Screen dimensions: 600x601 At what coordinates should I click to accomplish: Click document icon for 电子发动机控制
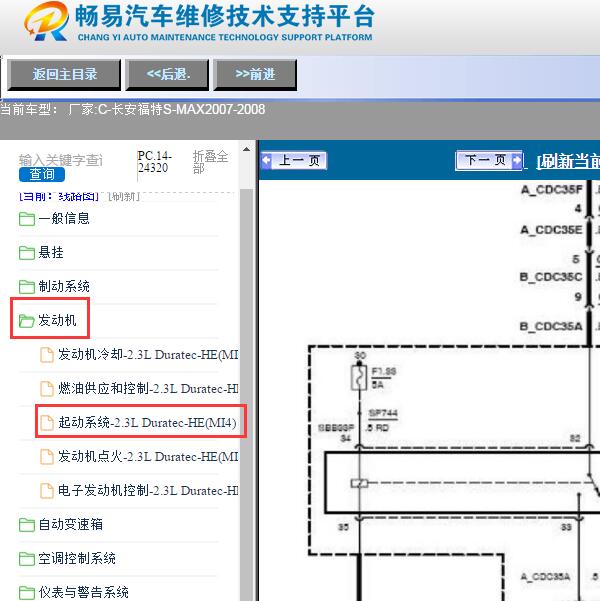pyautogui.click(x=47, y=491)
